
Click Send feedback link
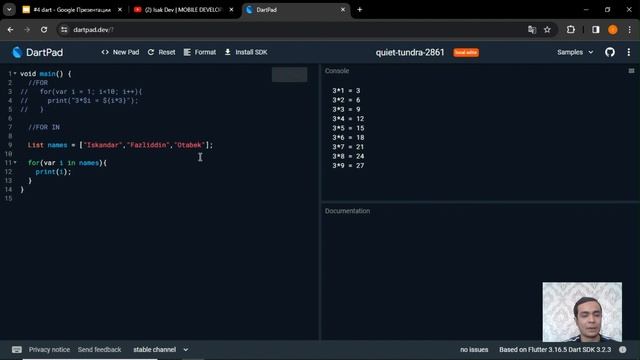coord(100,350)
